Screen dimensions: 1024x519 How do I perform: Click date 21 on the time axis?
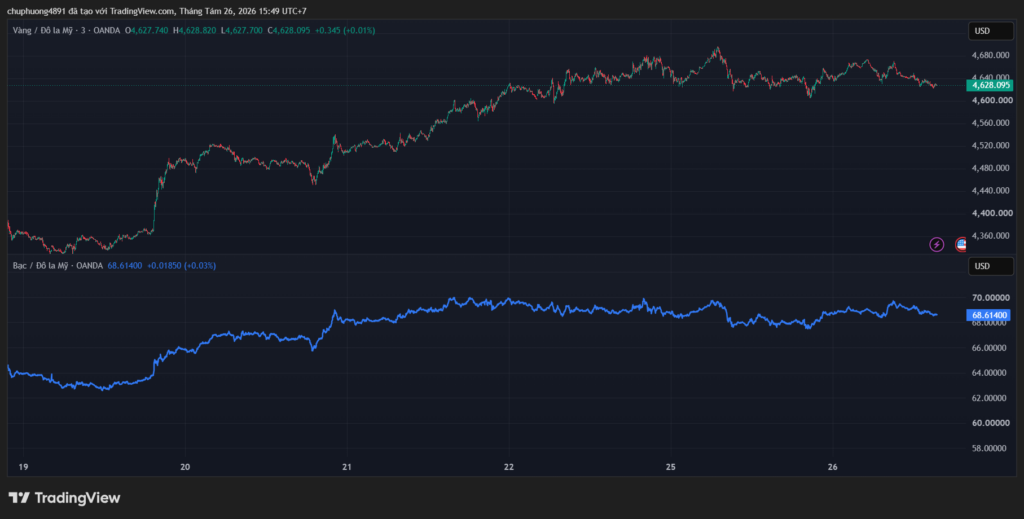(x=347, y=467)
